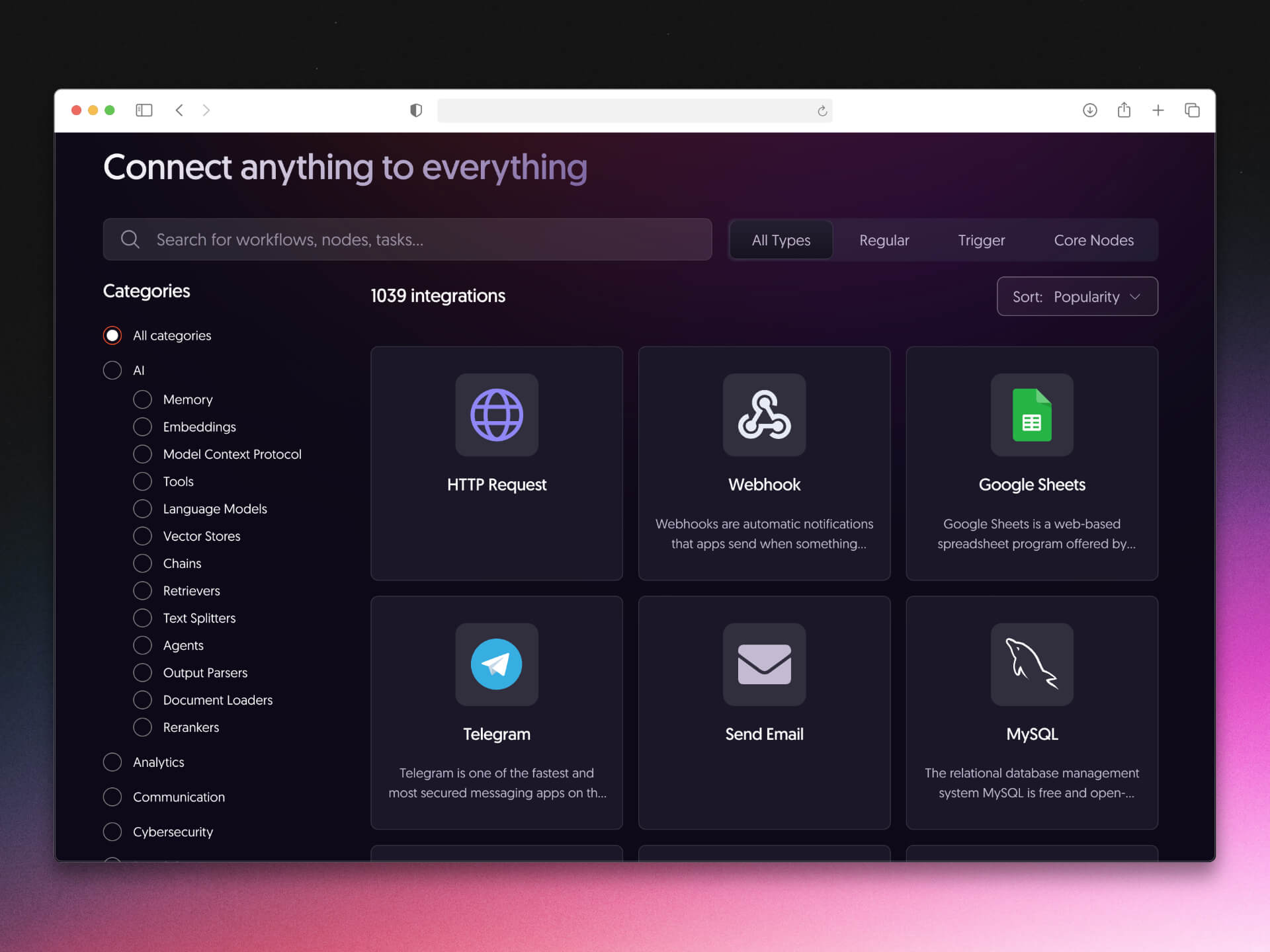Screen dimensions: 1270x952
Task: Open the MySQL integration title
Action: click(1032, 734)
